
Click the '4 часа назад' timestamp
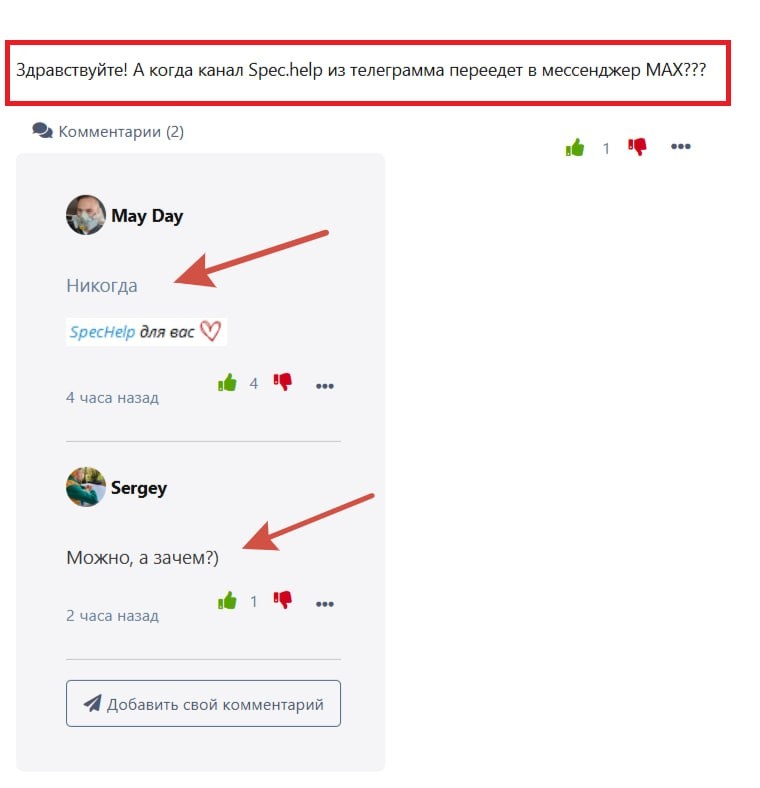point(113,398)
